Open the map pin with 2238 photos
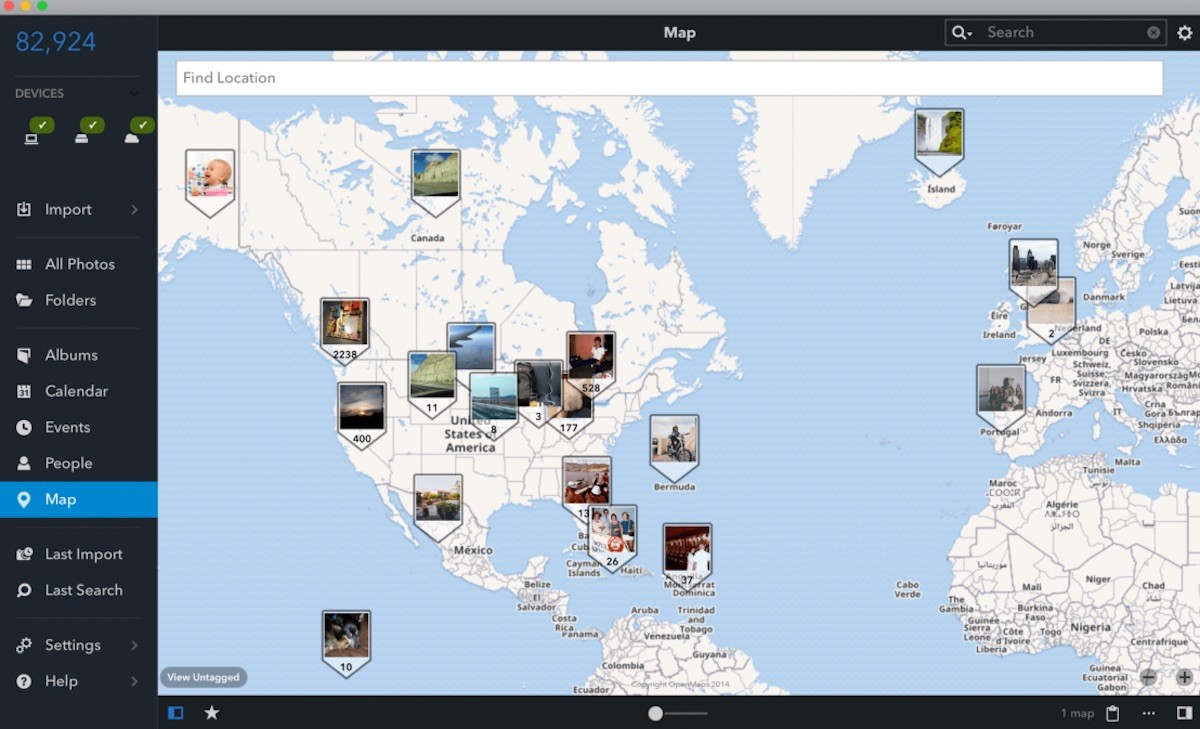The image size is (1200, 729). point(345,331)
